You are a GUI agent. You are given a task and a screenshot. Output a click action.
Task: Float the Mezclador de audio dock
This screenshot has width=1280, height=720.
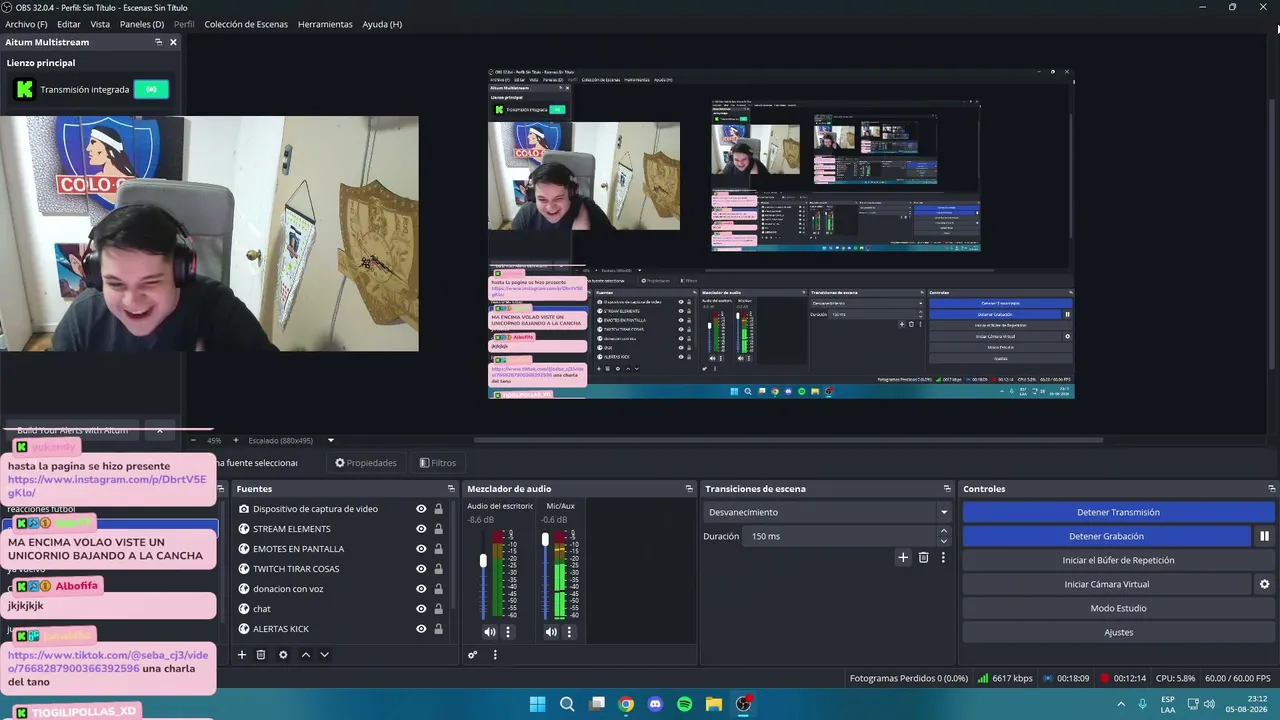(689, 489)
